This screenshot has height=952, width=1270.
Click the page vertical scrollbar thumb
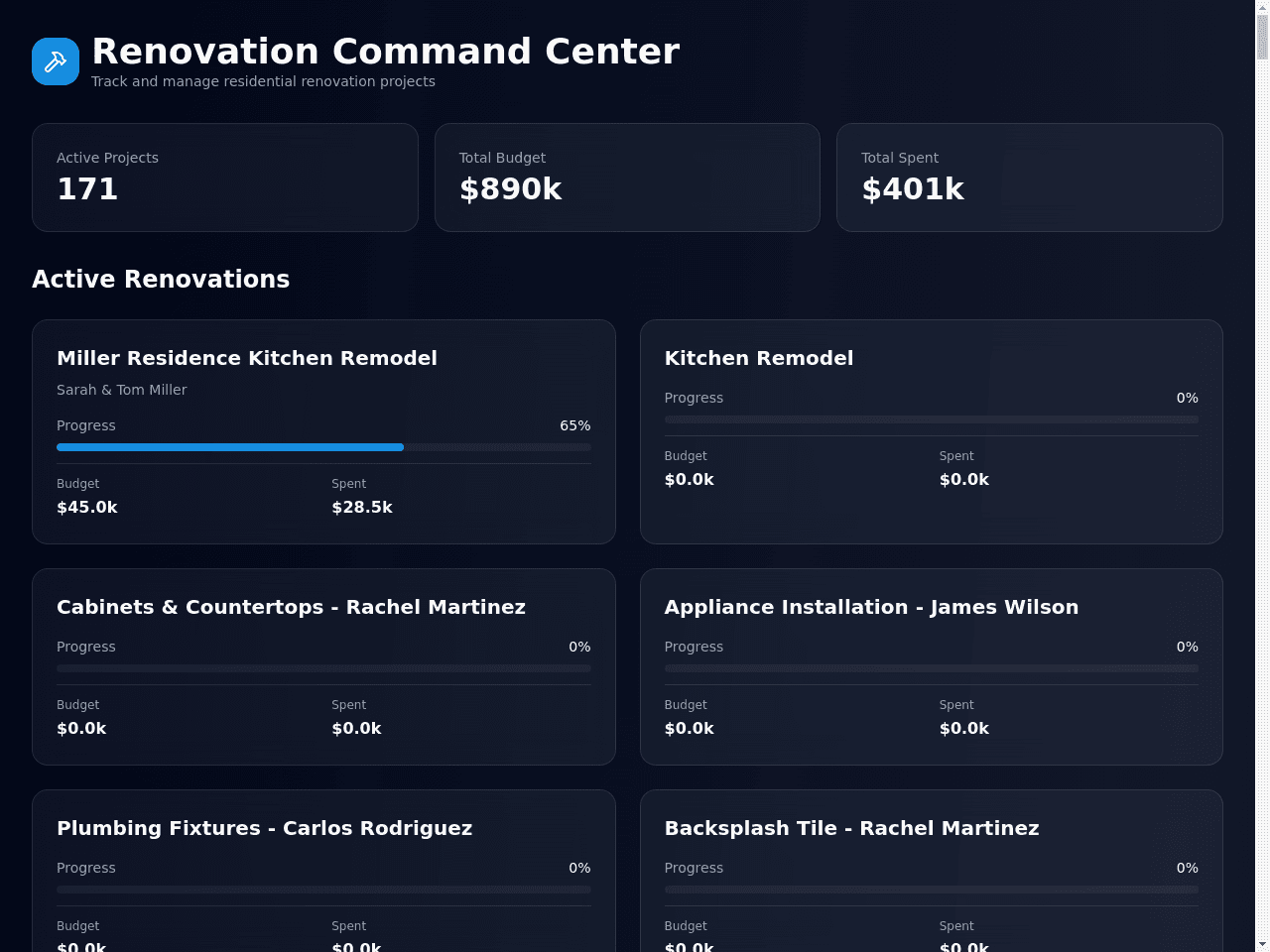click(x=1263, y=37)
